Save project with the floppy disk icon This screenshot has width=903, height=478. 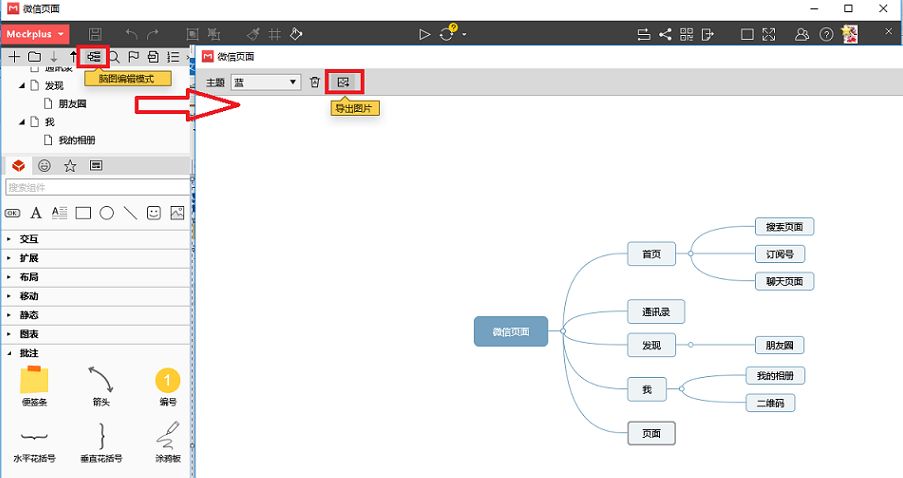click(95, 35)
